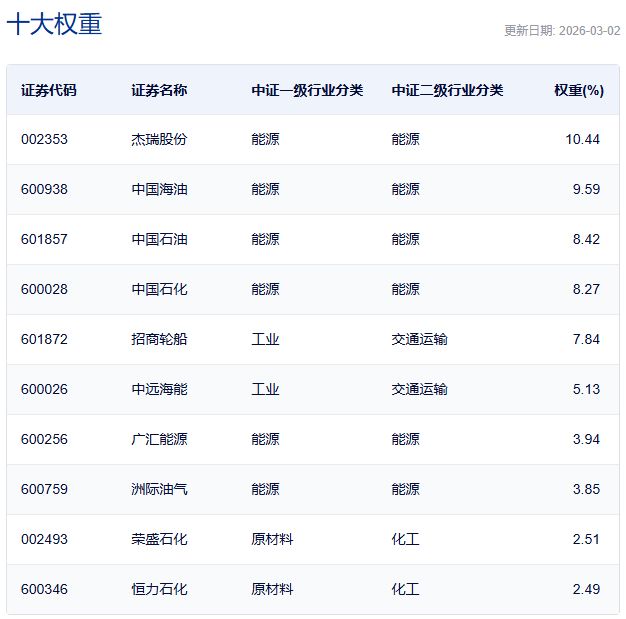
Task: Select stock code 600256
Action: pyautogui.click(x=44, y=440)
